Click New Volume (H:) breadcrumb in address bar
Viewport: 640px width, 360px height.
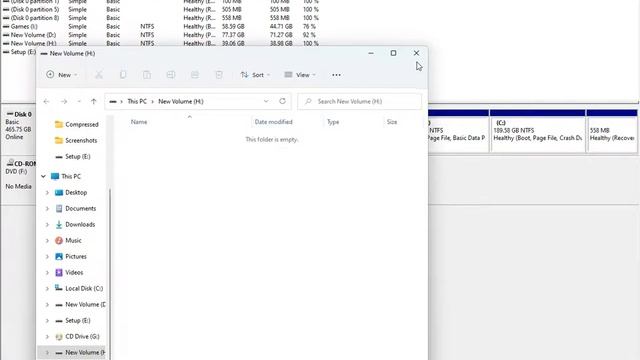click(181, 101)
